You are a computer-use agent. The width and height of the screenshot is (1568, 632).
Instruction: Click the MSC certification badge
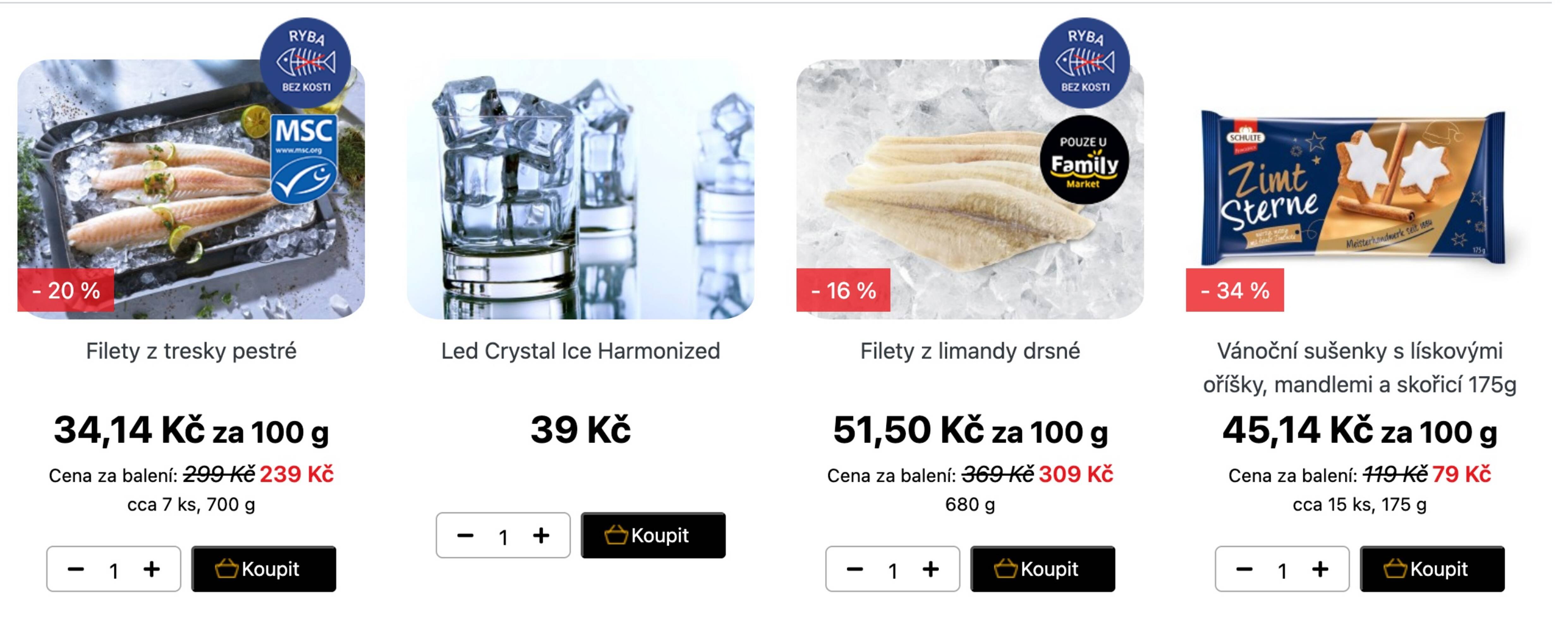pyautogui.click(x=304, y=158)
